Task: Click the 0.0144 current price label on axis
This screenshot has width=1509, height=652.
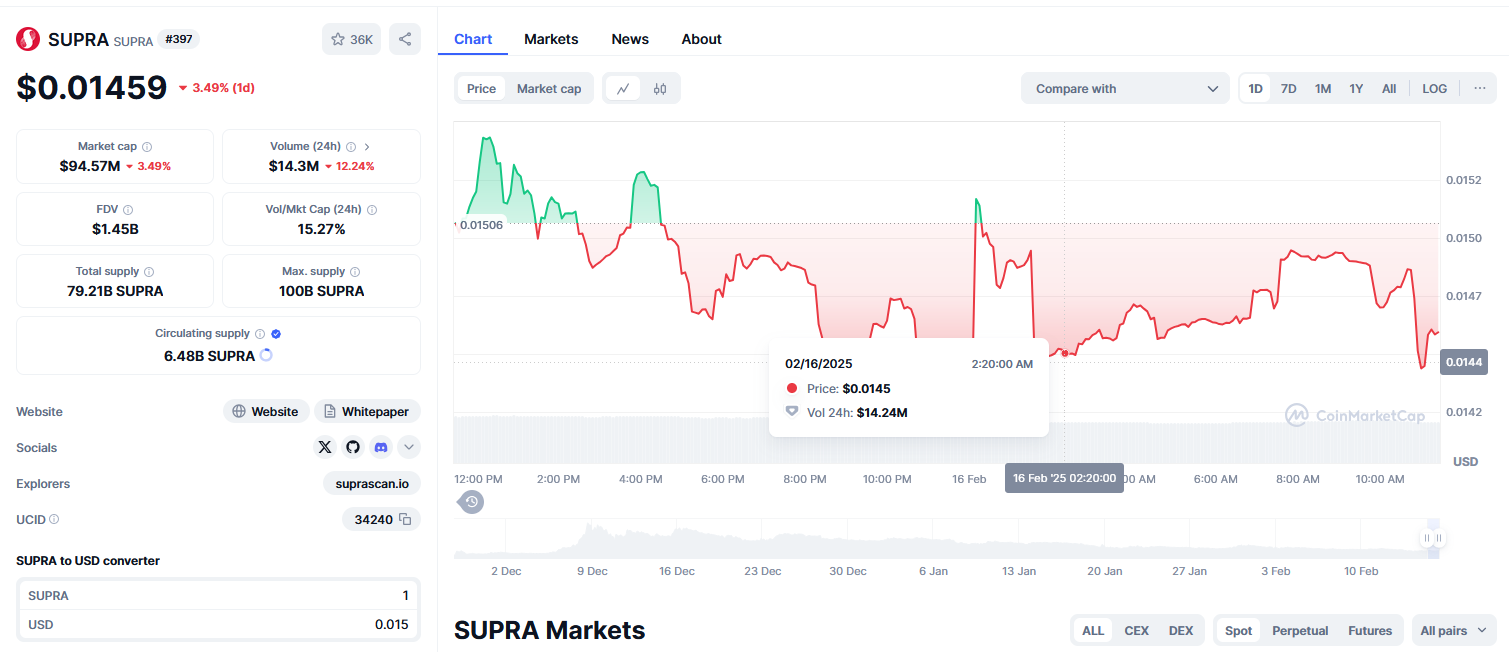Action: click(x=1464, y=362)
